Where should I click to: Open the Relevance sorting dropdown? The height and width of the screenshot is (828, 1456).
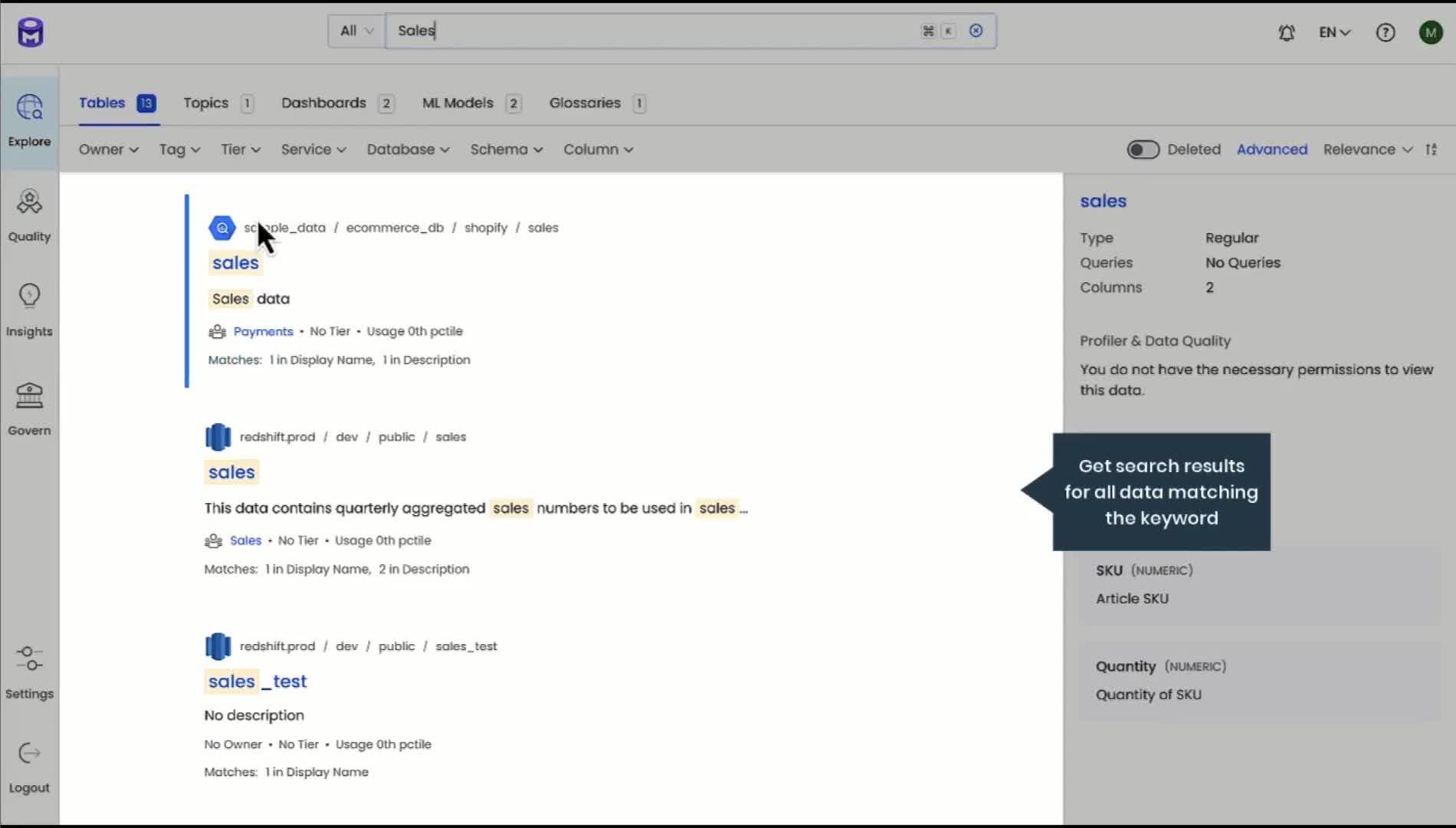(1367, 149)
